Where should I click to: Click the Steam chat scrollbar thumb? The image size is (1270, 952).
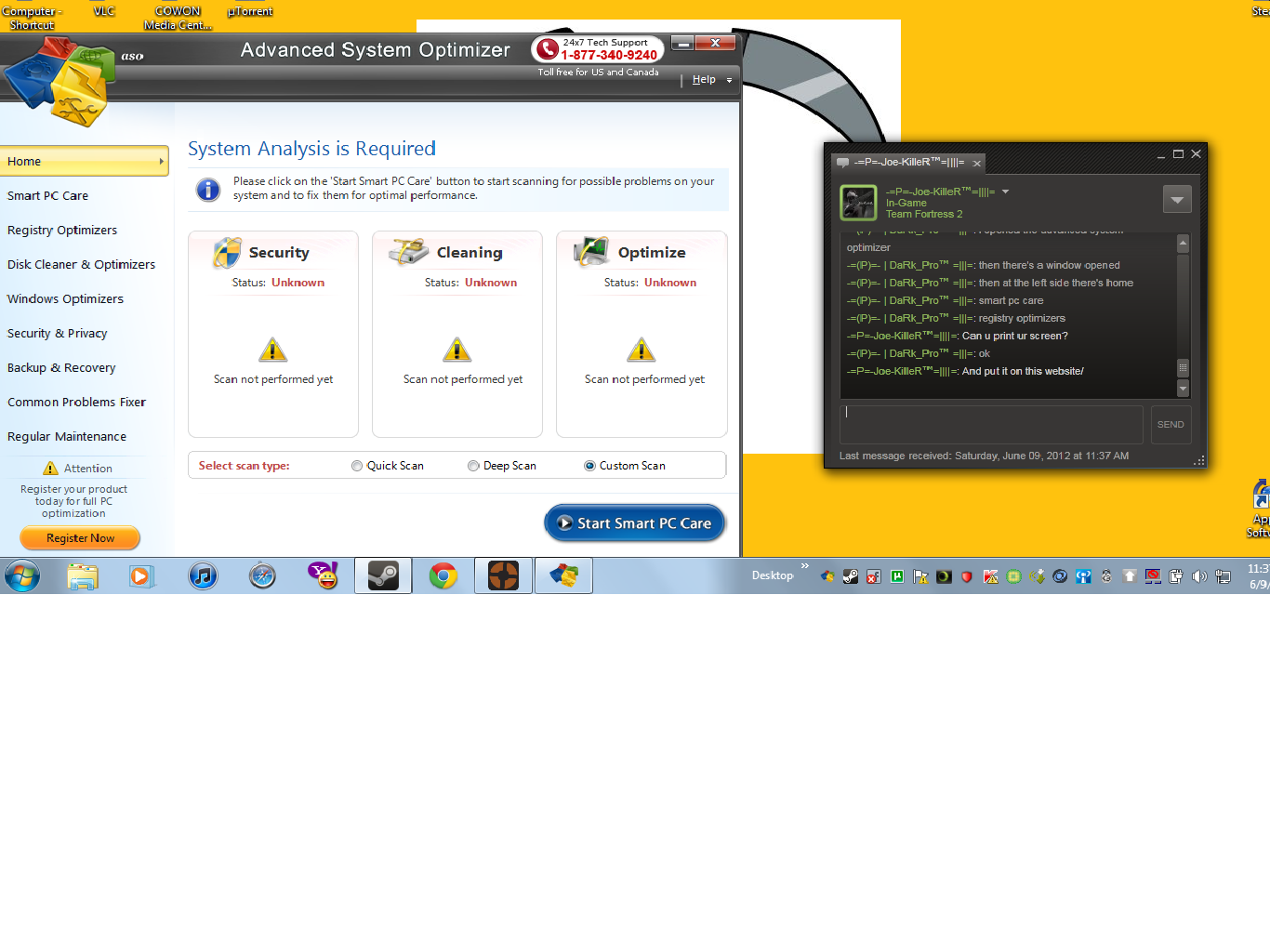pos(1184,368)
